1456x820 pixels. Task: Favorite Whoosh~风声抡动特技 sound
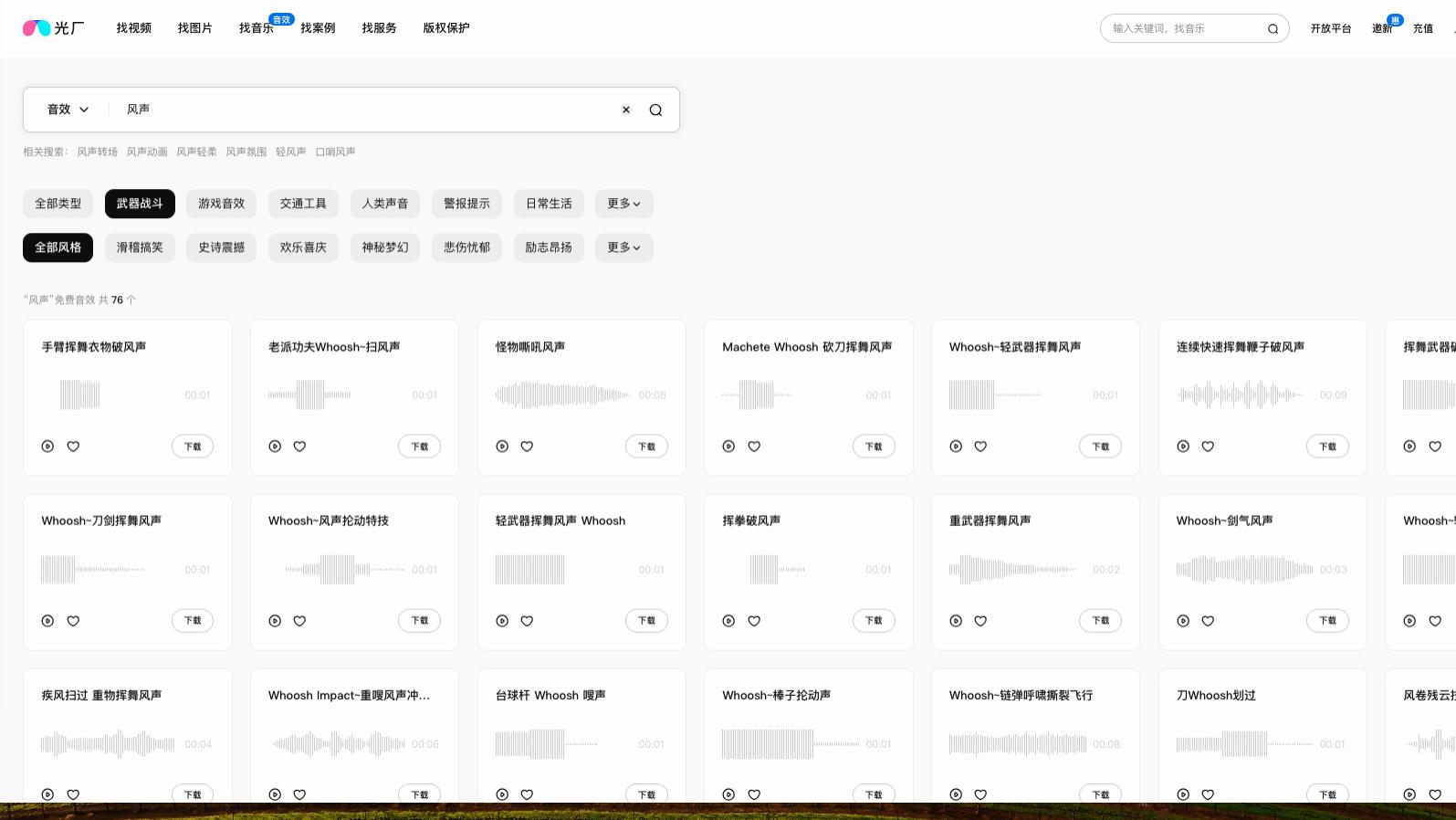[x=299, y=621]
